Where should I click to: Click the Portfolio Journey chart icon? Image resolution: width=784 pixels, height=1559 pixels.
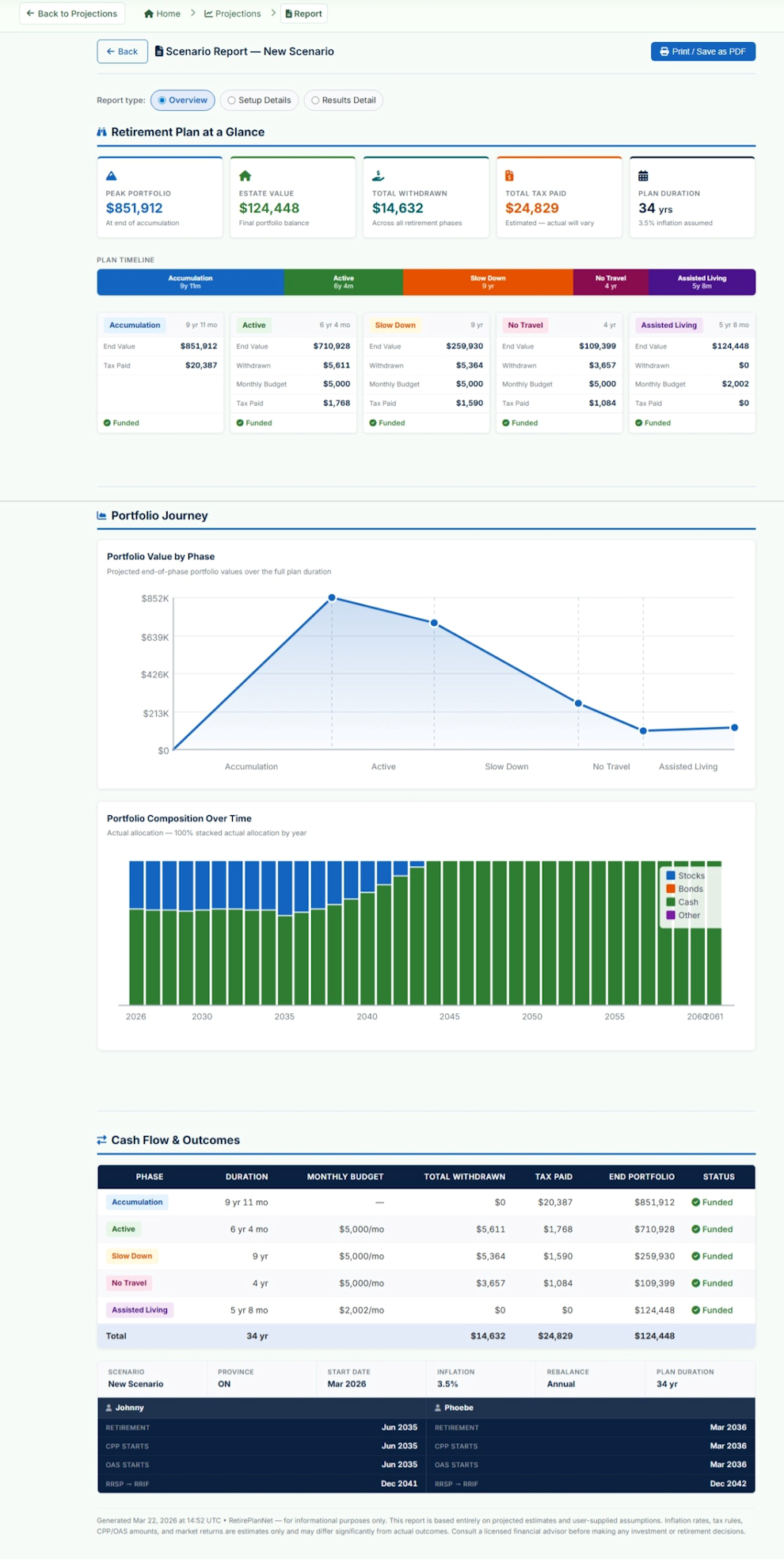(101, 516)
